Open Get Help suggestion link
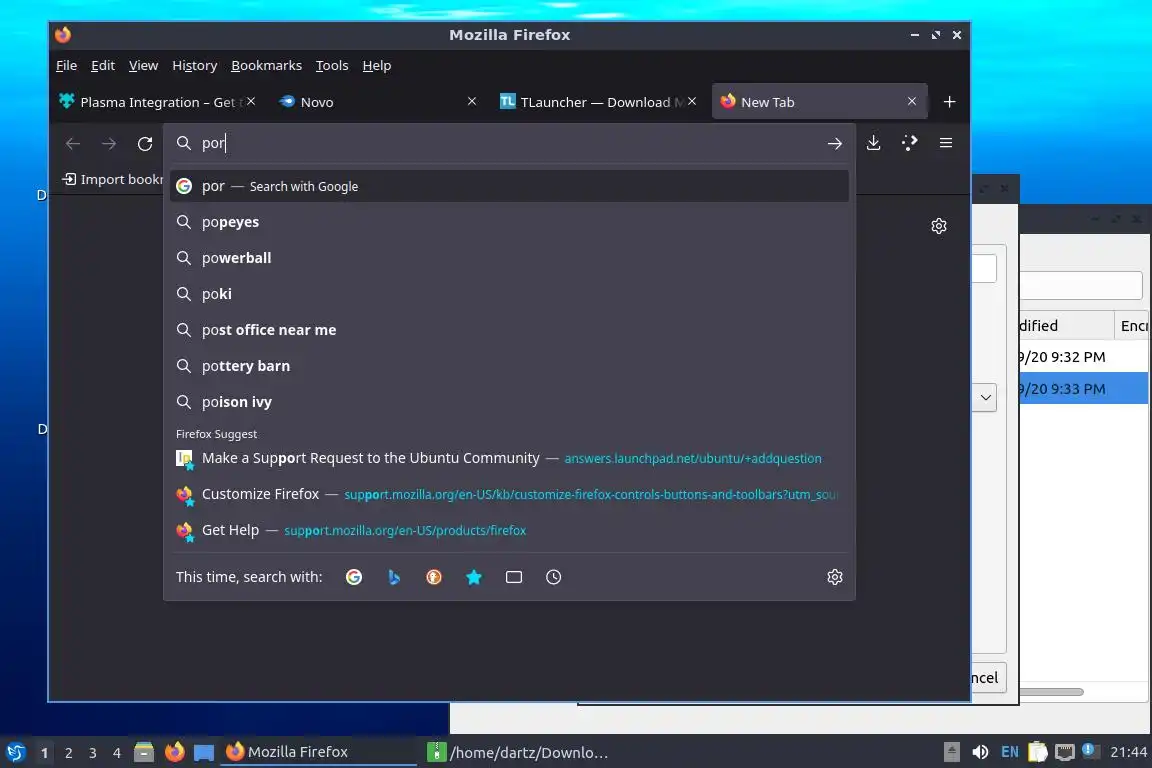 (509, 530)
